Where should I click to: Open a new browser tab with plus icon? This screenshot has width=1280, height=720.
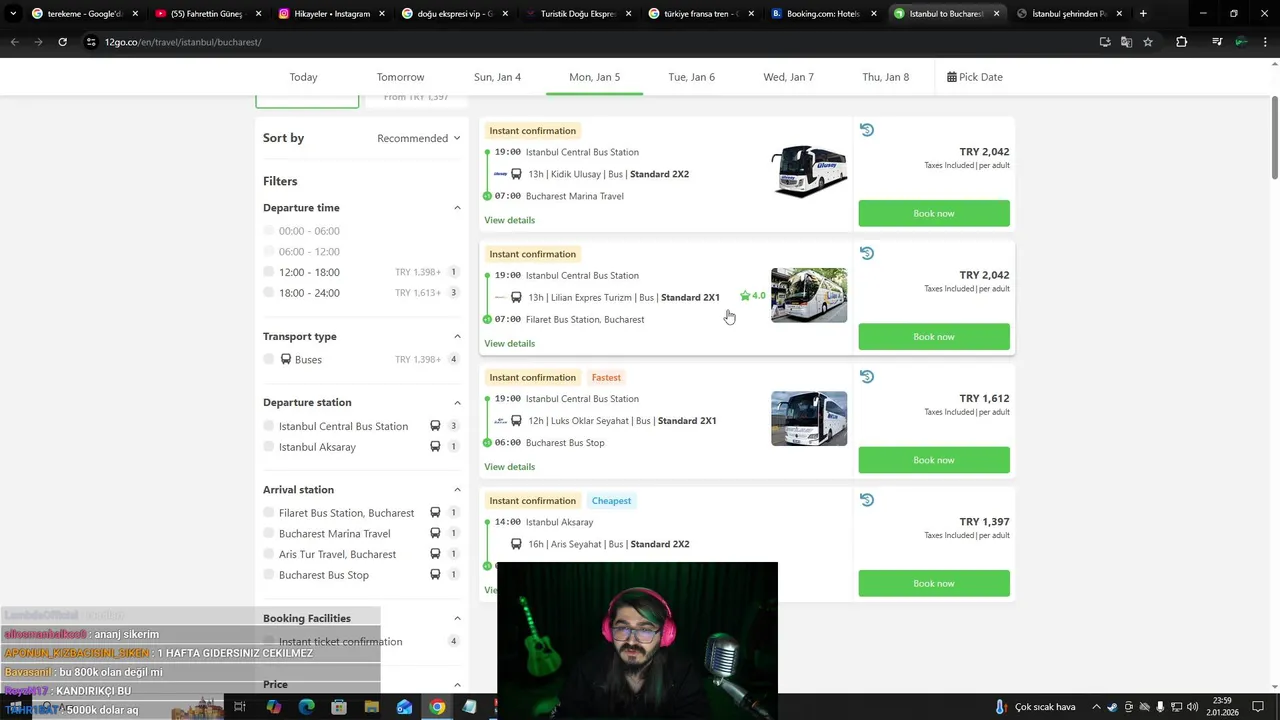point(1143,14)
